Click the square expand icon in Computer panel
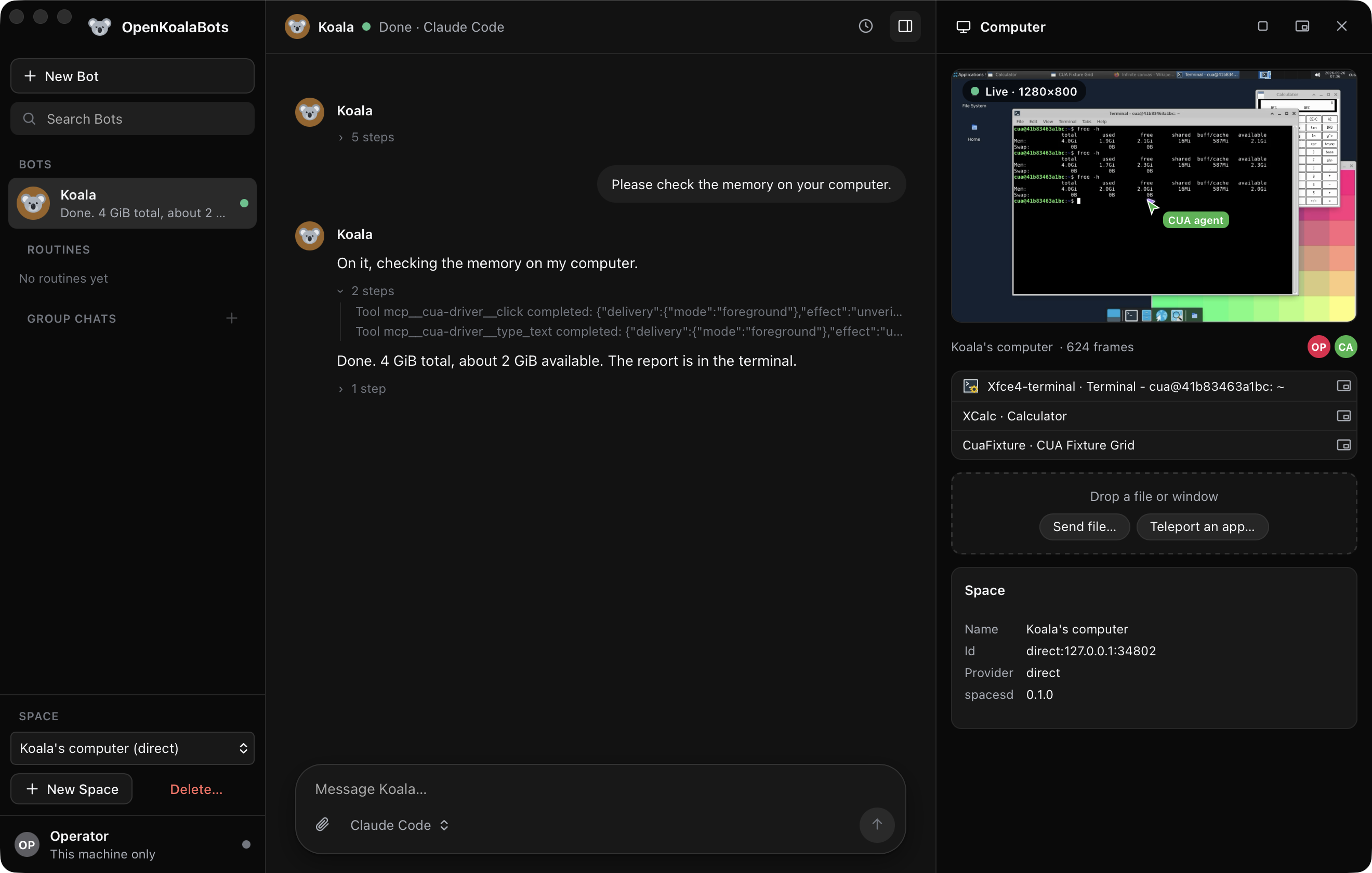Screen dimensions: 1372x873 coord(1263,26)
